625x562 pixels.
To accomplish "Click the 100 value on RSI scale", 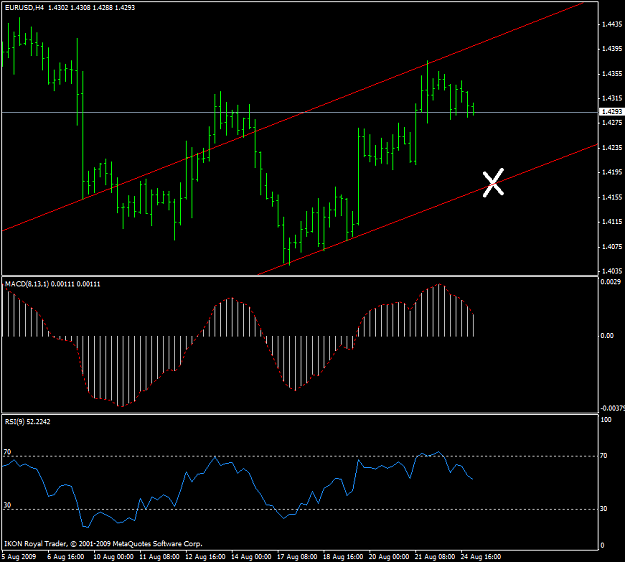I will point(606,419).
